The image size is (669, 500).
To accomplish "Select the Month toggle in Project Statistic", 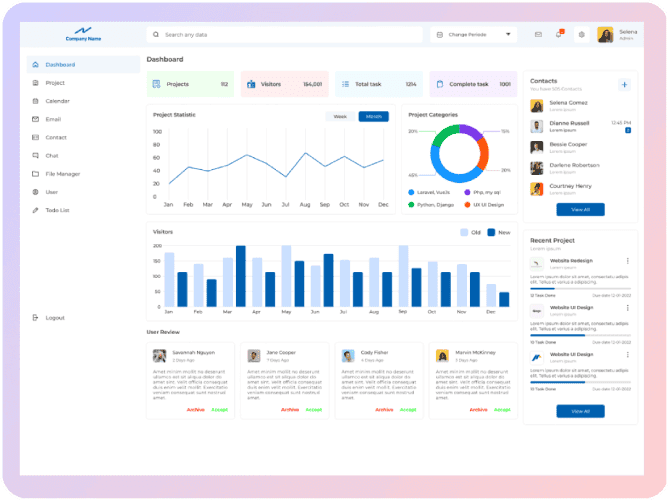I will tap(373, 117).
